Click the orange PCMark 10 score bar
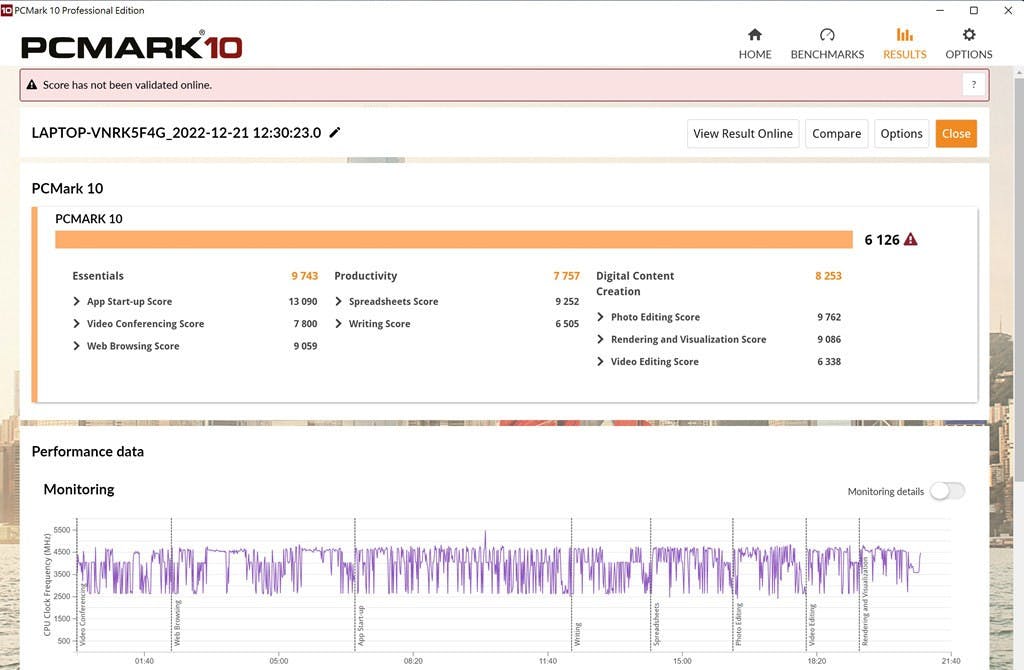Viewport: 1024px width, 670px height. [x=453, y=240]
